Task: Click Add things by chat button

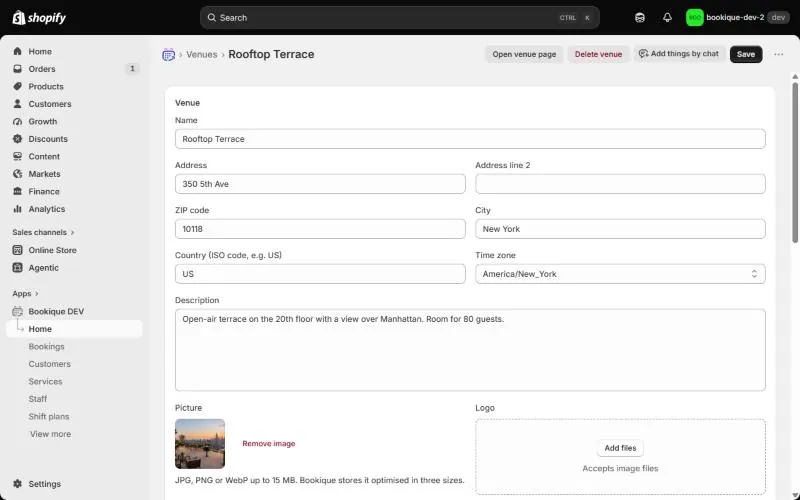Action: pyautogui.click(x=679, y=54)
